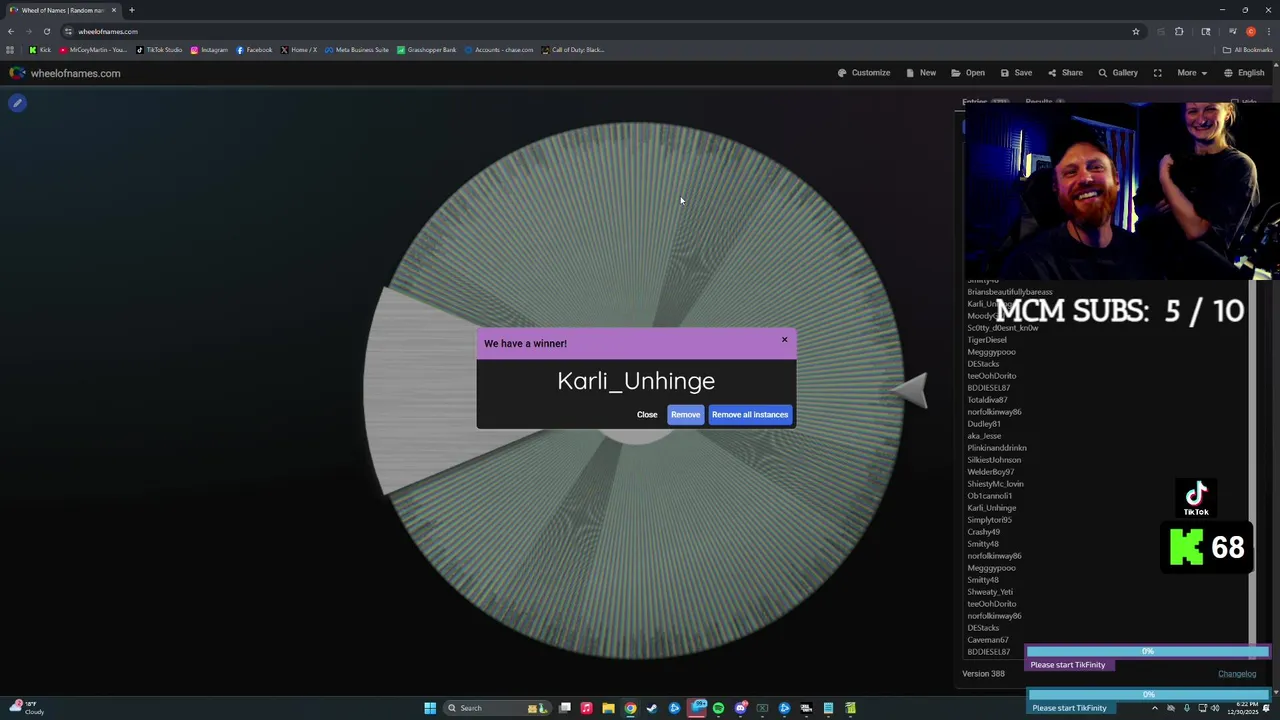Select Crashy49 in entries list

point(984,532)
